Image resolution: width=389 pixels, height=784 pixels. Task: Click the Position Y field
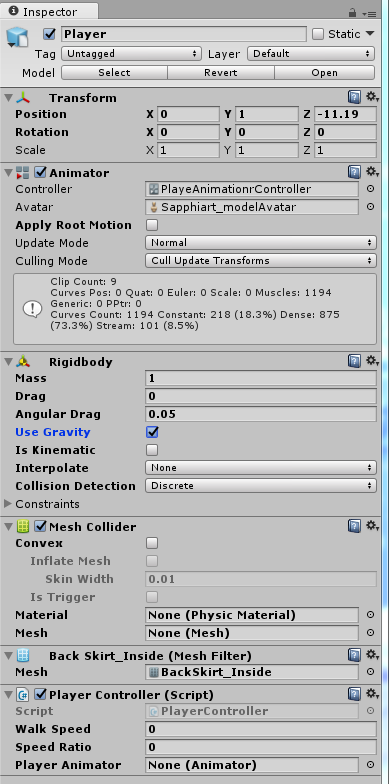[x=267, y=114]
